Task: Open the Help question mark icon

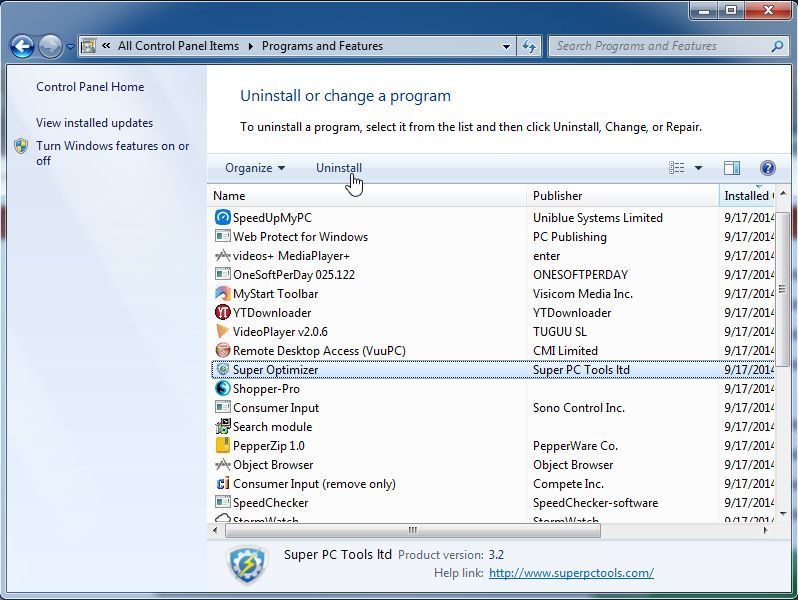Action: [767, 168]
